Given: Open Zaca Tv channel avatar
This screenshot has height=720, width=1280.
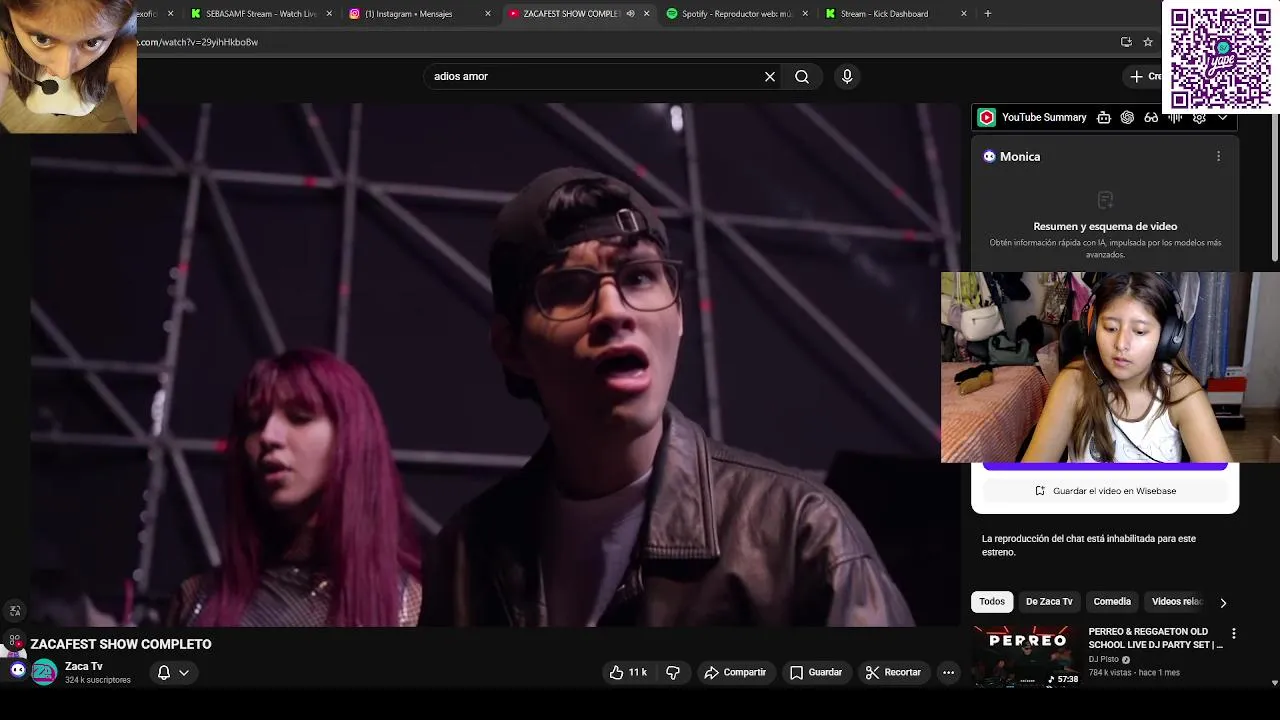Looking at the screenshot, I should [44, 672].
